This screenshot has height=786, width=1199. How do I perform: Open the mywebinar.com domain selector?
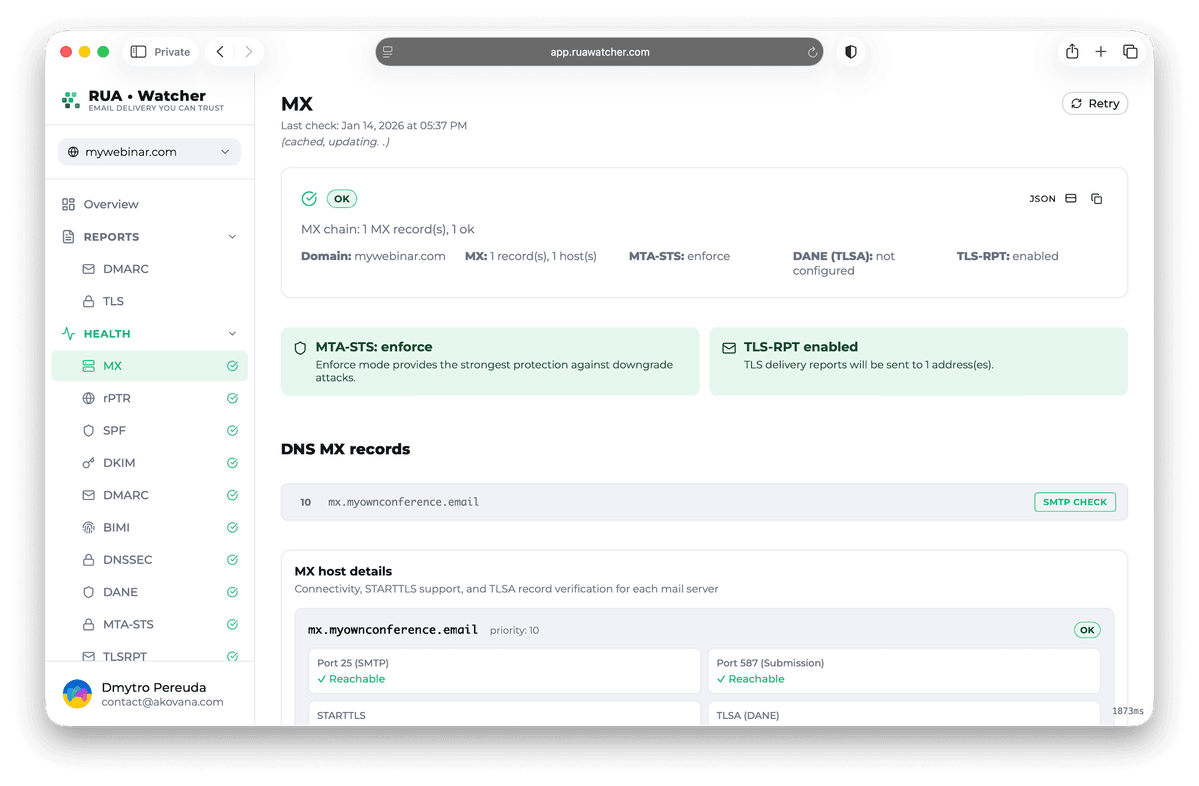pos(148,151)
